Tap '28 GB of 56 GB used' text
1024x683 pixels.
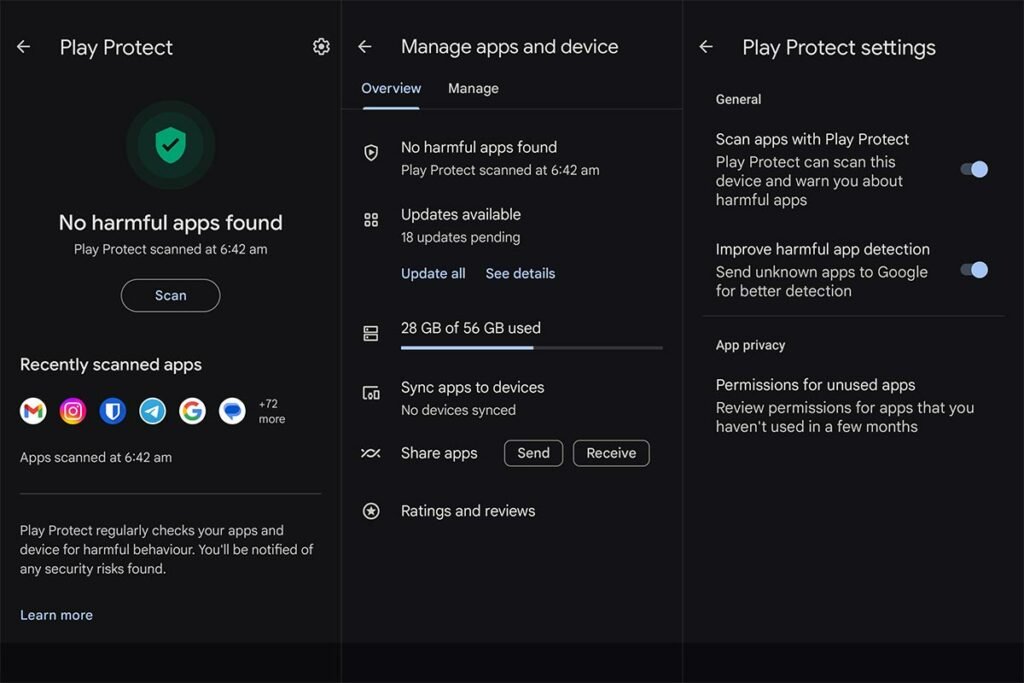[471, 328]
